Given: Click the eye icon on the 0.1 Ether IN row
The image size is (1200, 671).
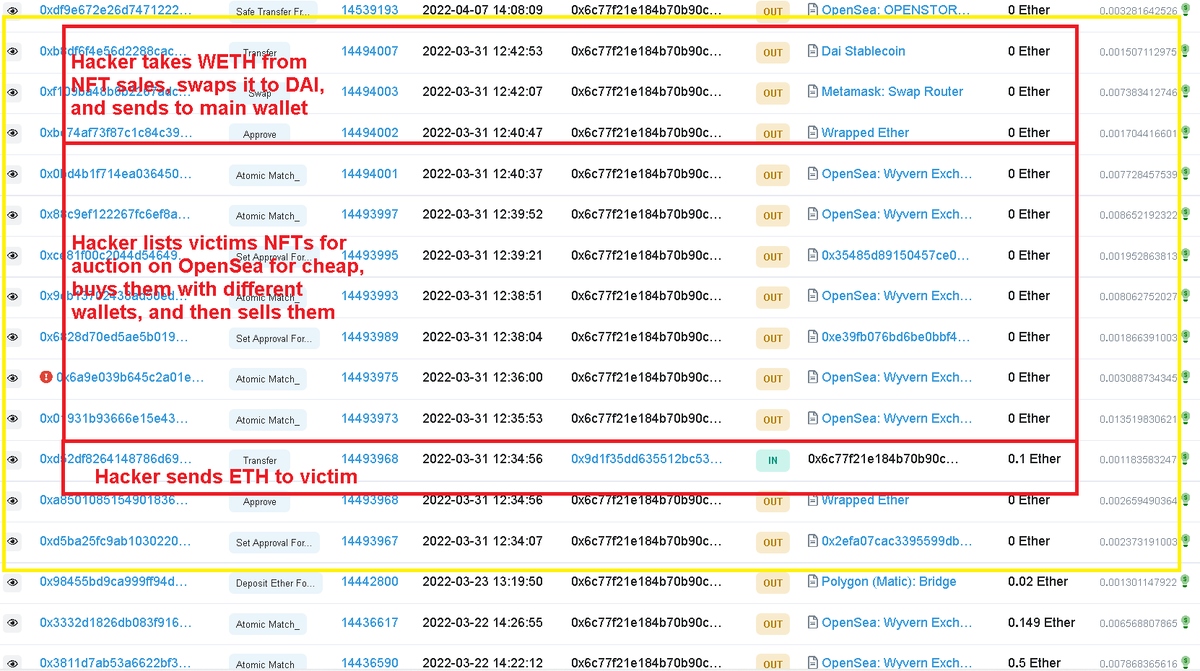Looking at the screenshot, I should (13, 460).
